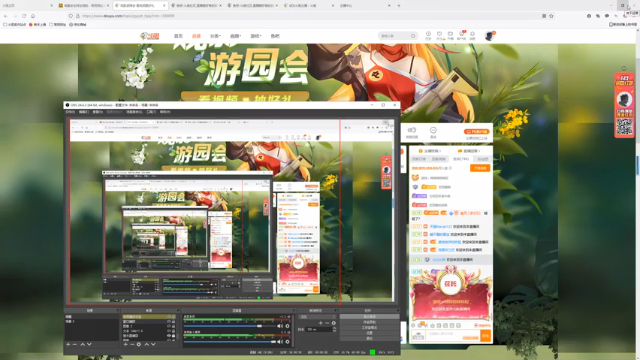
Task: Open the File menu in OBS
Action: tap(70, 111)
